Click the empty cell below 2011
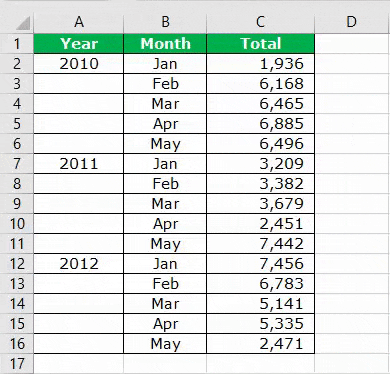Viewport: 390px width, 374px height. pyautogui.click(x=79, y=184)
